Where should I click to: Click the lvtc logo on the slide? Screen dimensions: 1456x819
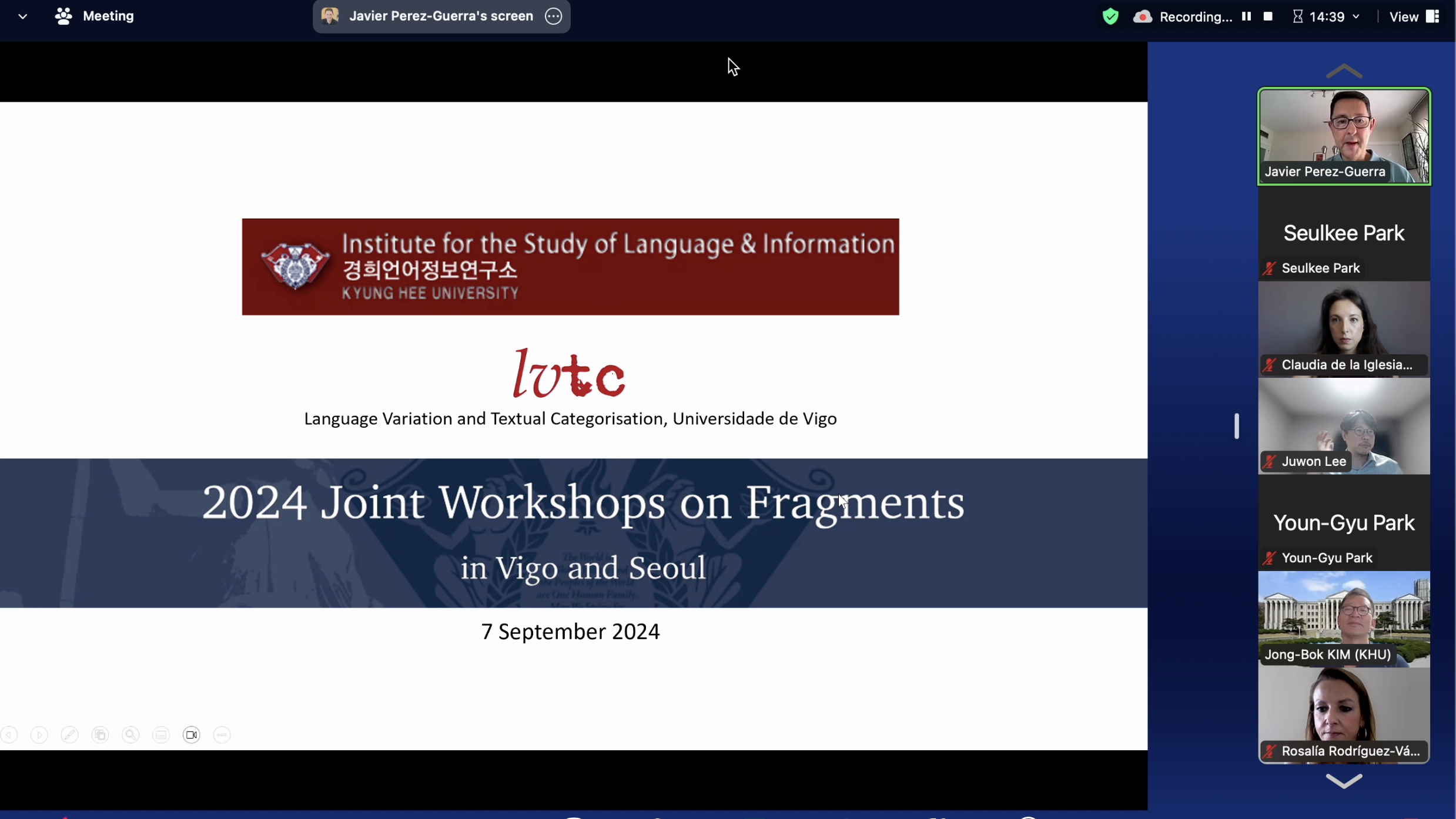pos(569,374)
